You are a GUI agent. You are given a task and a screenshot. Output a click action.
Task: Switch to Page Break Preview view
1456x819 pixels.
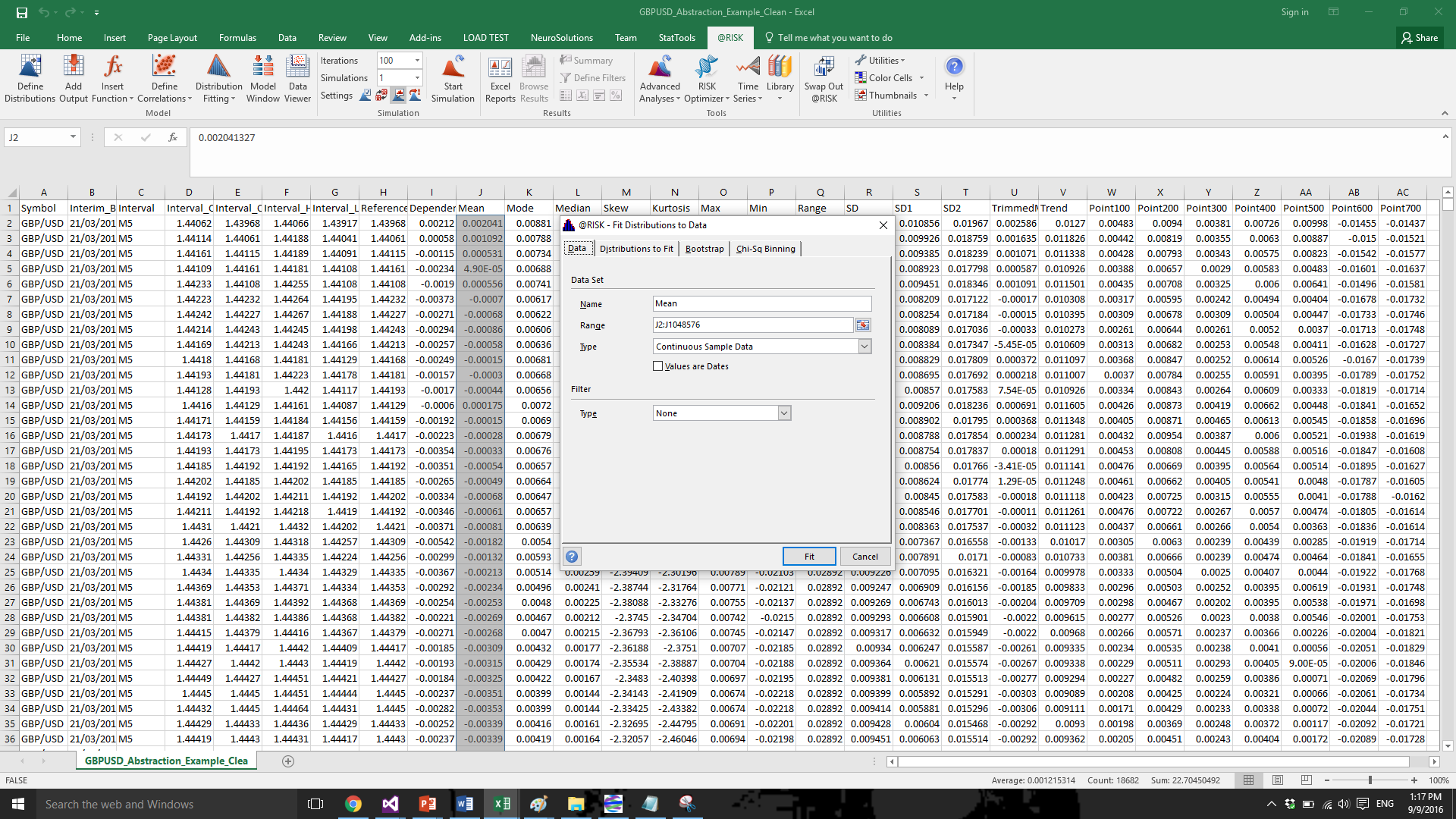click(x=1306, y=780)
